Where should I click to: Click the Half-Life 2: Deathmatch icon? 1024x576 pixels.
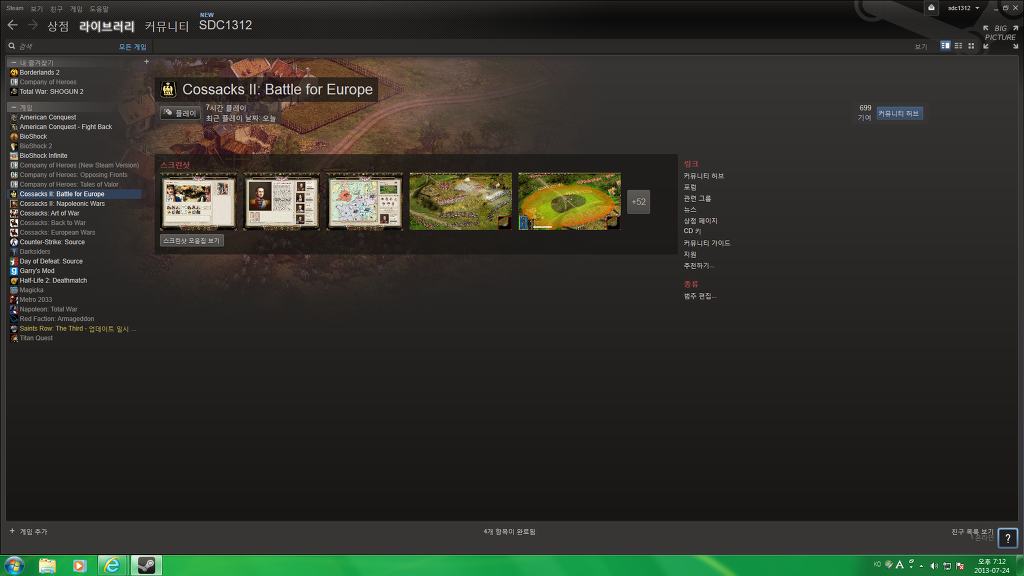tap(14, 280)
